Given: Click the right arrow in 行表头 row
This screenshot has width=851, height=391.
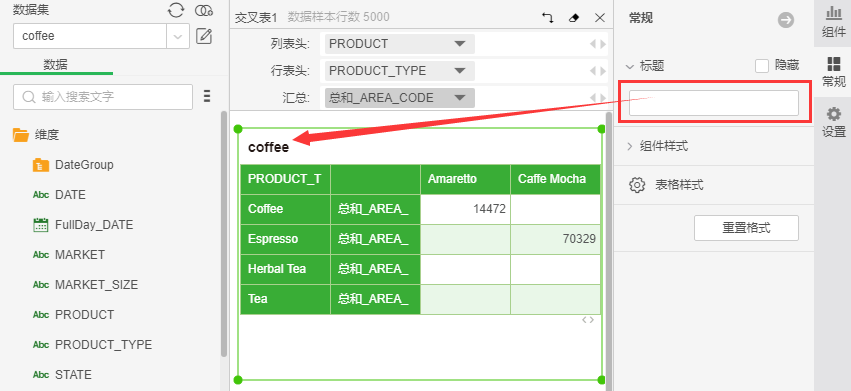Looking at the screenshot, I should pos(603,71).
